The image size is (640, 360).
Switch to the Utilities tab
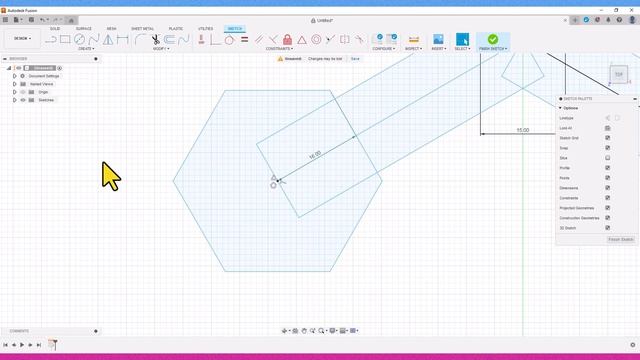pyautogui.click(x=205, y=29)
